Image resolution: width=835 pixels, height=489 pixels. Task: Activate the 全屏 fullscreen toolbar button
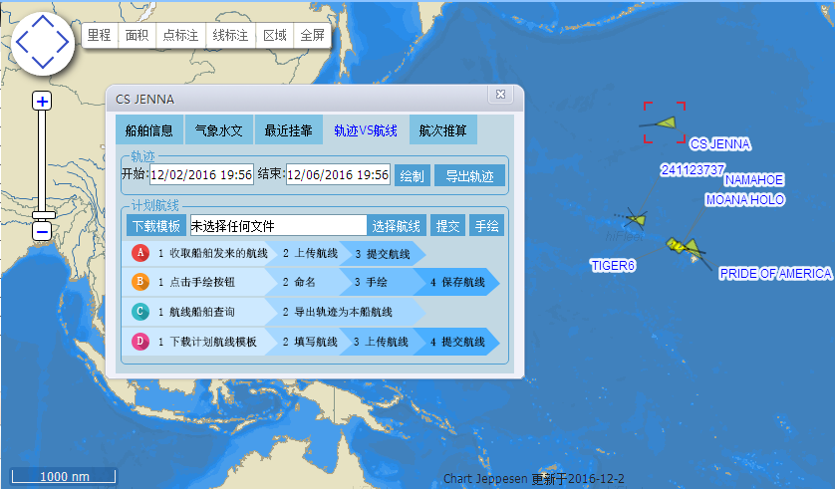[x=312, y=35]
